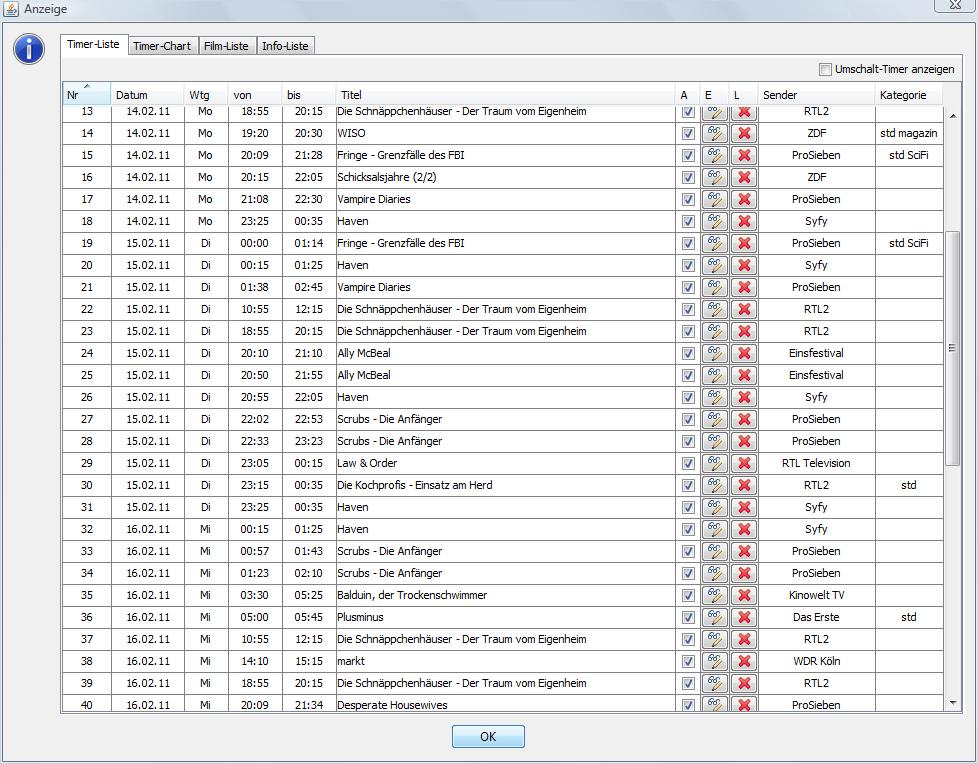The image size is (978, 764).
Task: Delete the markt timer entry
Action: pos(743,661)
